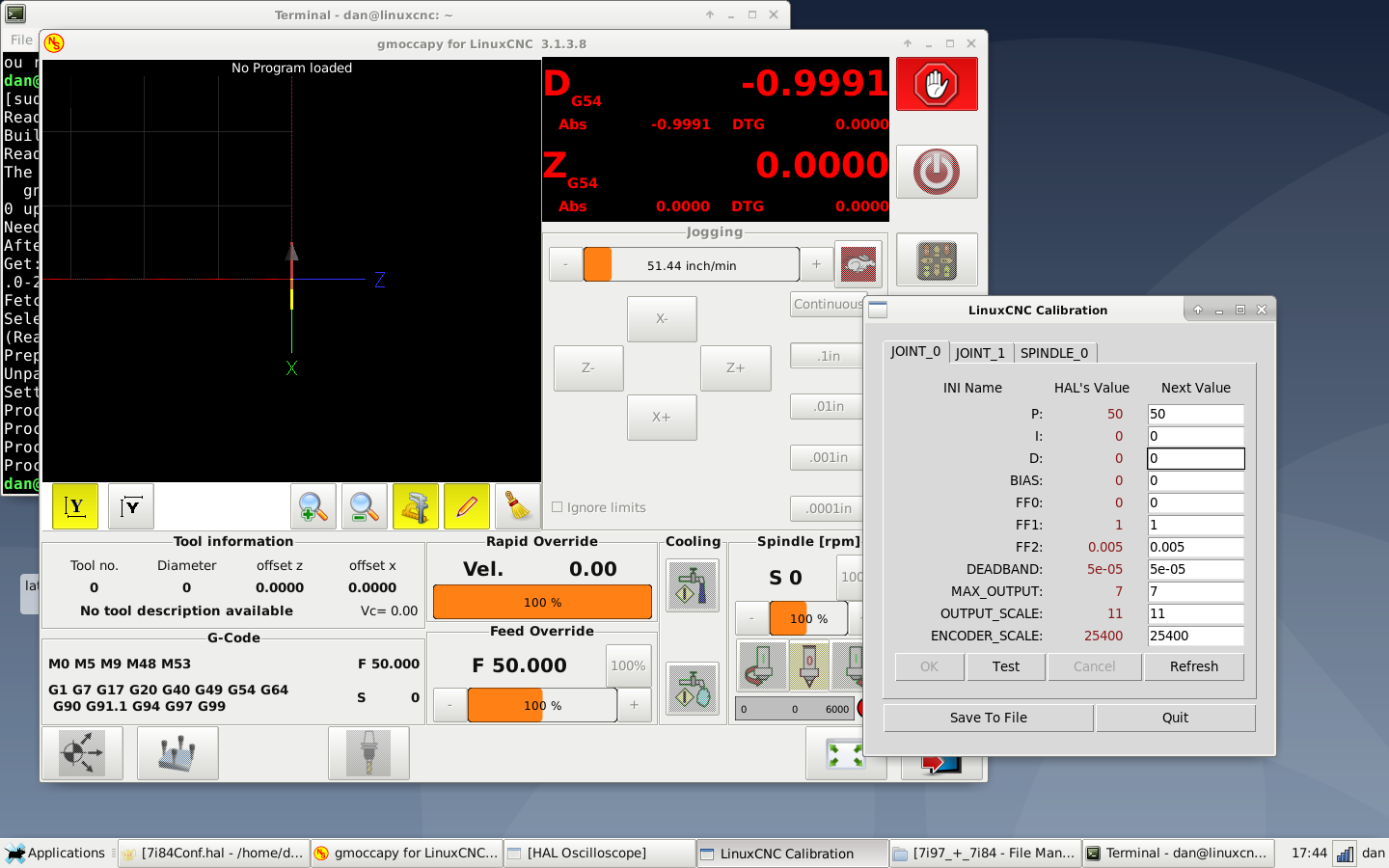Screen dimensions: 1389x868
Task: Click the DEADBAND next value field
Action: pos(1195,569)
